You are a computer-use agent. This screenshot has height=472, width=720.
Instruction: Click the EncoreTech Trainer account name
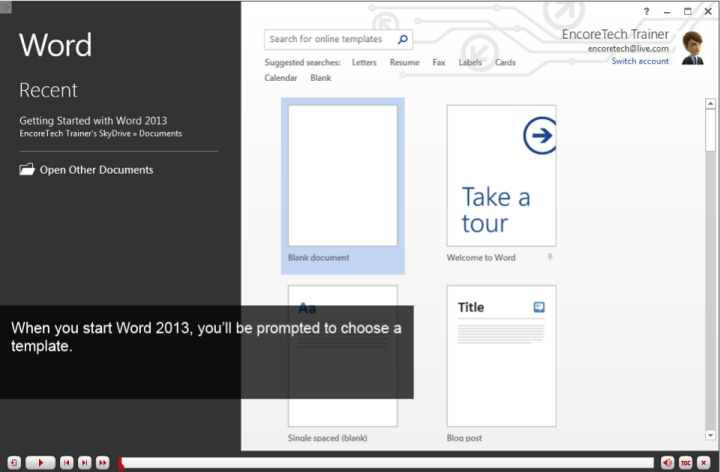tap(615, 34)
